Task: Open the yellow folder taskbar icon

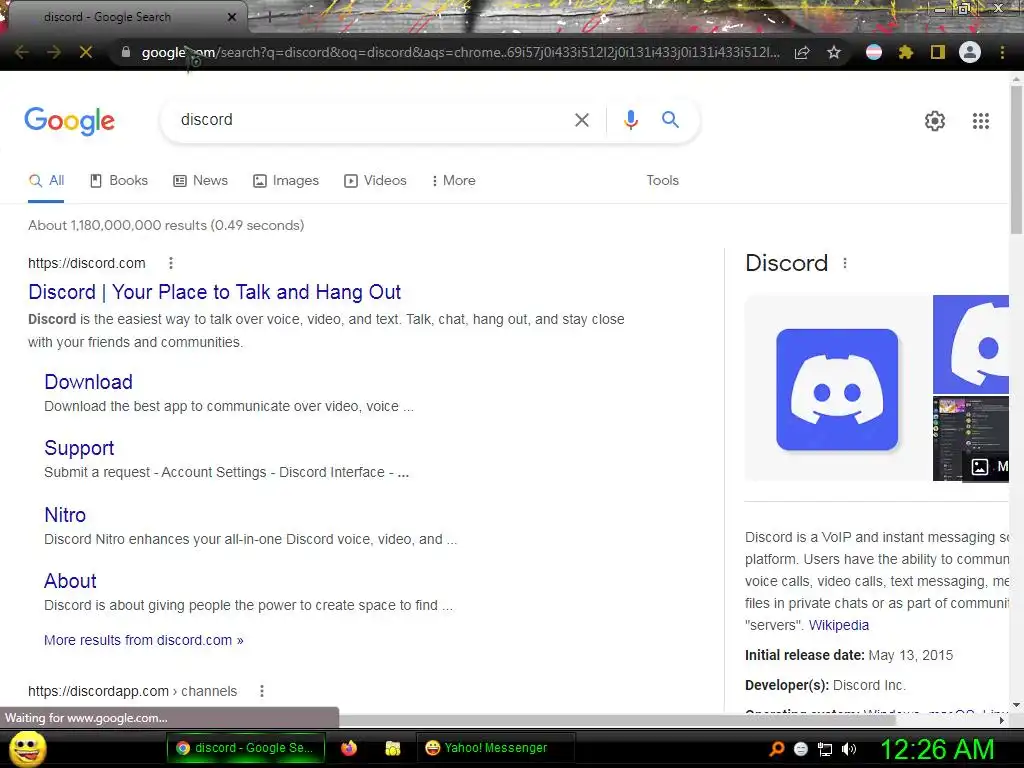Action: coord(392,748)
